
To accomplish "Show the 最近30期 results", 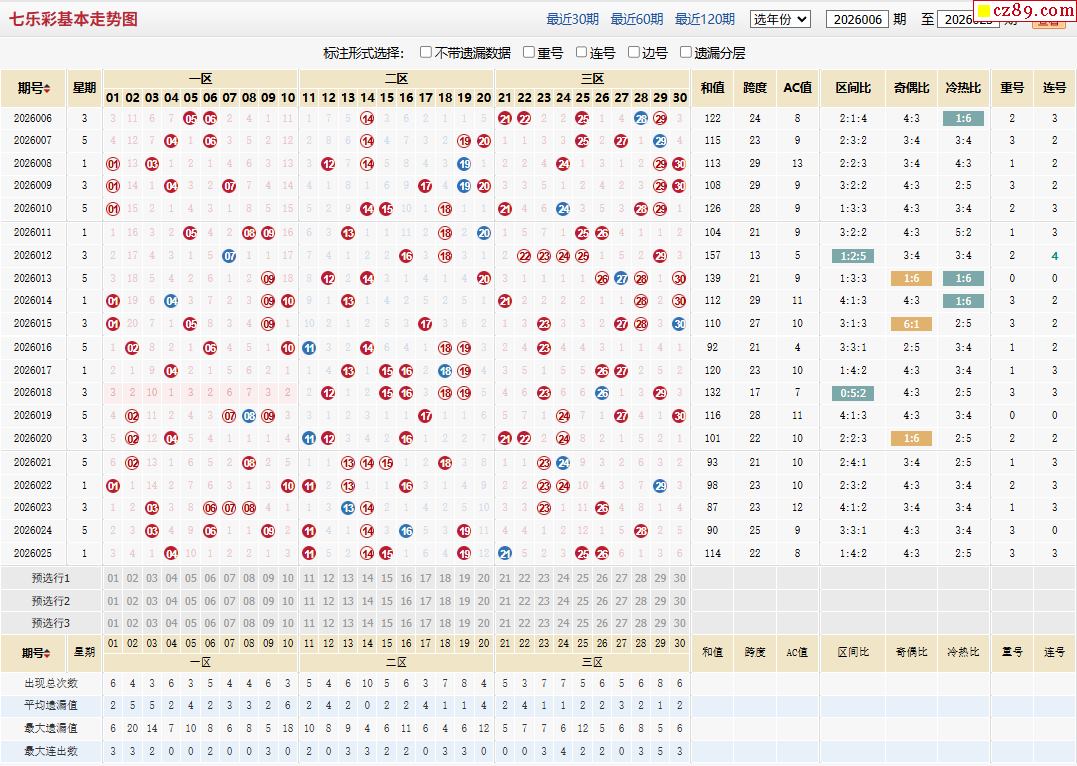I will click(x=572, y=19).
